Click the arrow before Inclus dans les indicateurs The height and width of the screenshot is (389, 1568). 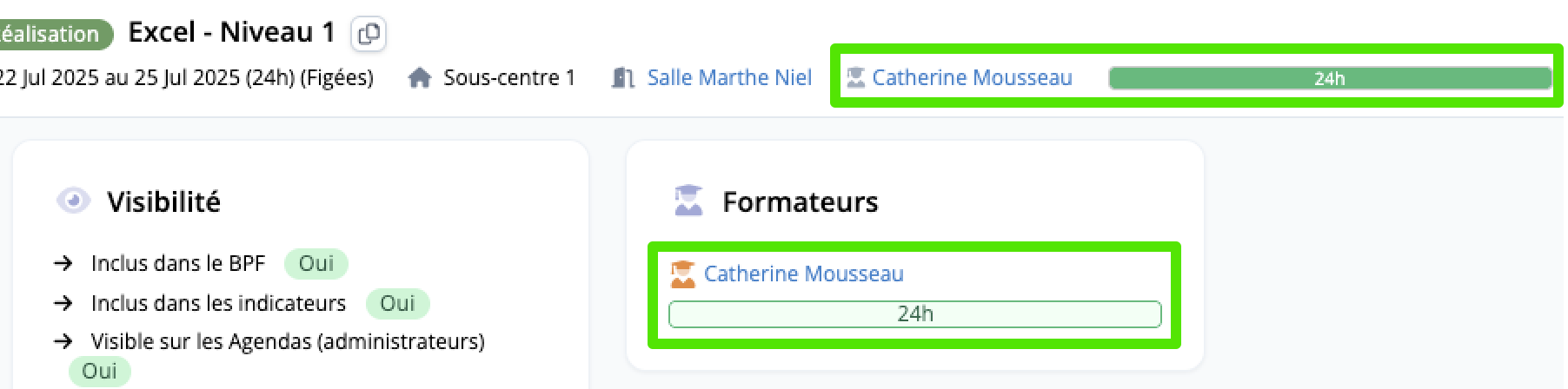63,303
